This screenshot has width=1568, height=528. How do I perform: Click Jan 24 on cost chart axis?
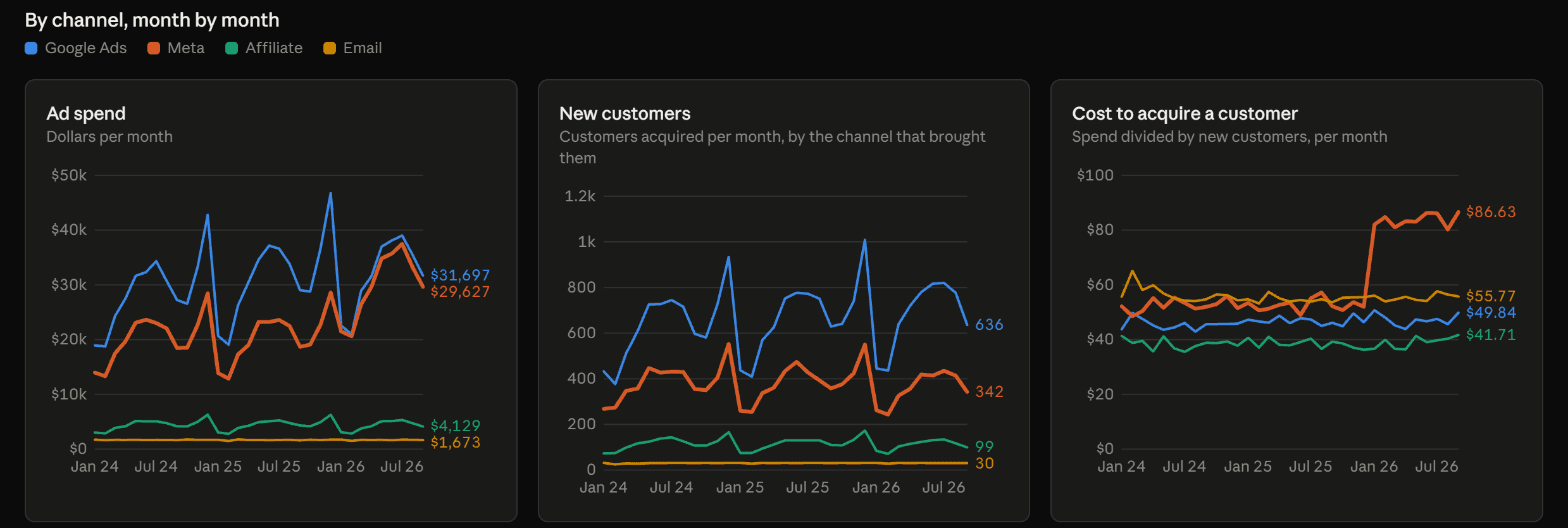tap(1121, 467)
